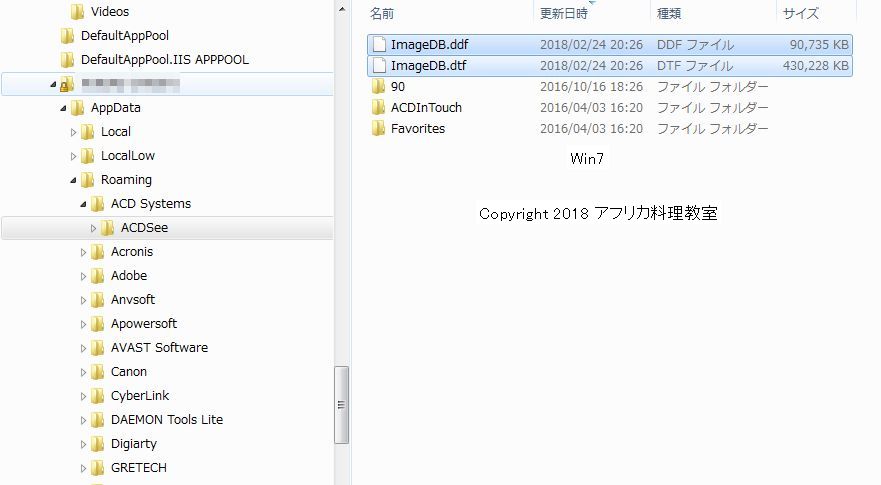The height and width of the screenshot is (485, 881).
Task: Collapse the Roaming tree node
Action: 73,180
